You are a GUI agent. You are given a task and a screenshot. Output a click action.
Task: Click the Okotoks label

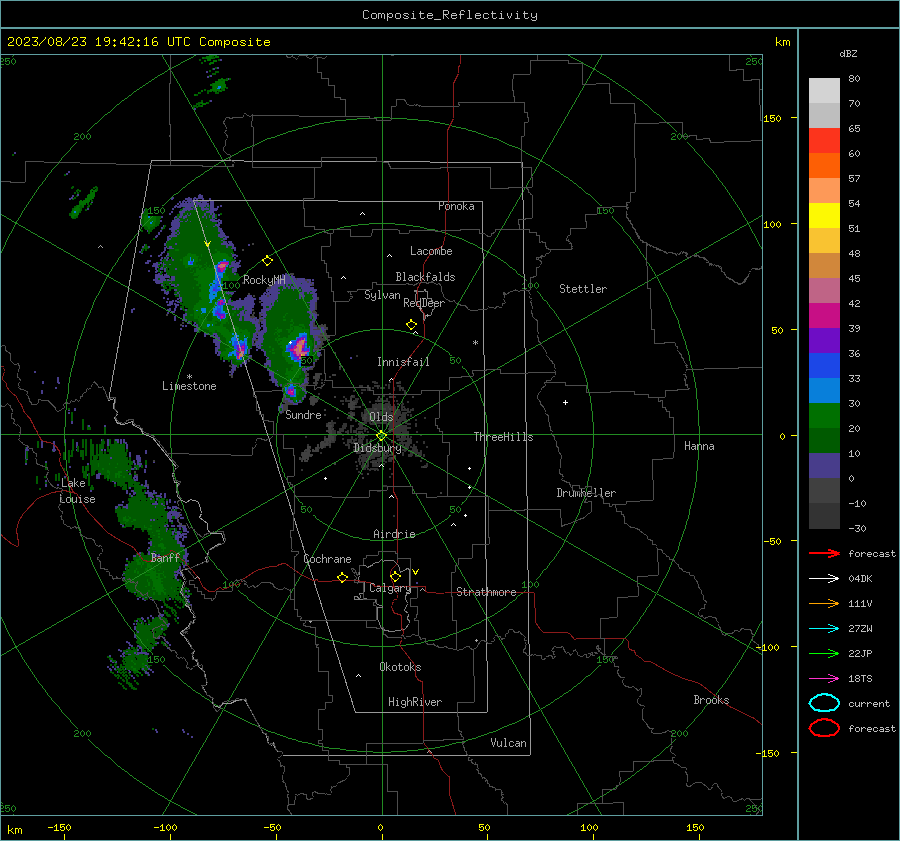click(x=400, y=667)
